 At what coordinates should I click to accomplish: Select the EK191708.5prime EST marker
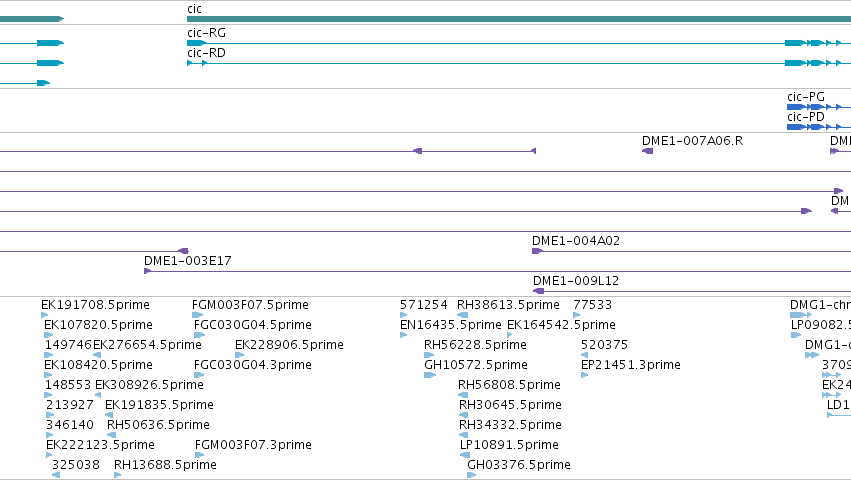pyautogui.click(x=45, y=315)
